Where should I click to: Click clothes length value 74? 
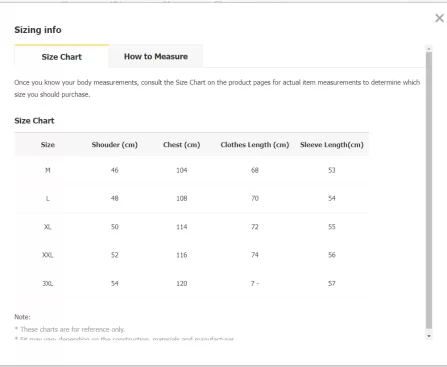coord(255,255)
